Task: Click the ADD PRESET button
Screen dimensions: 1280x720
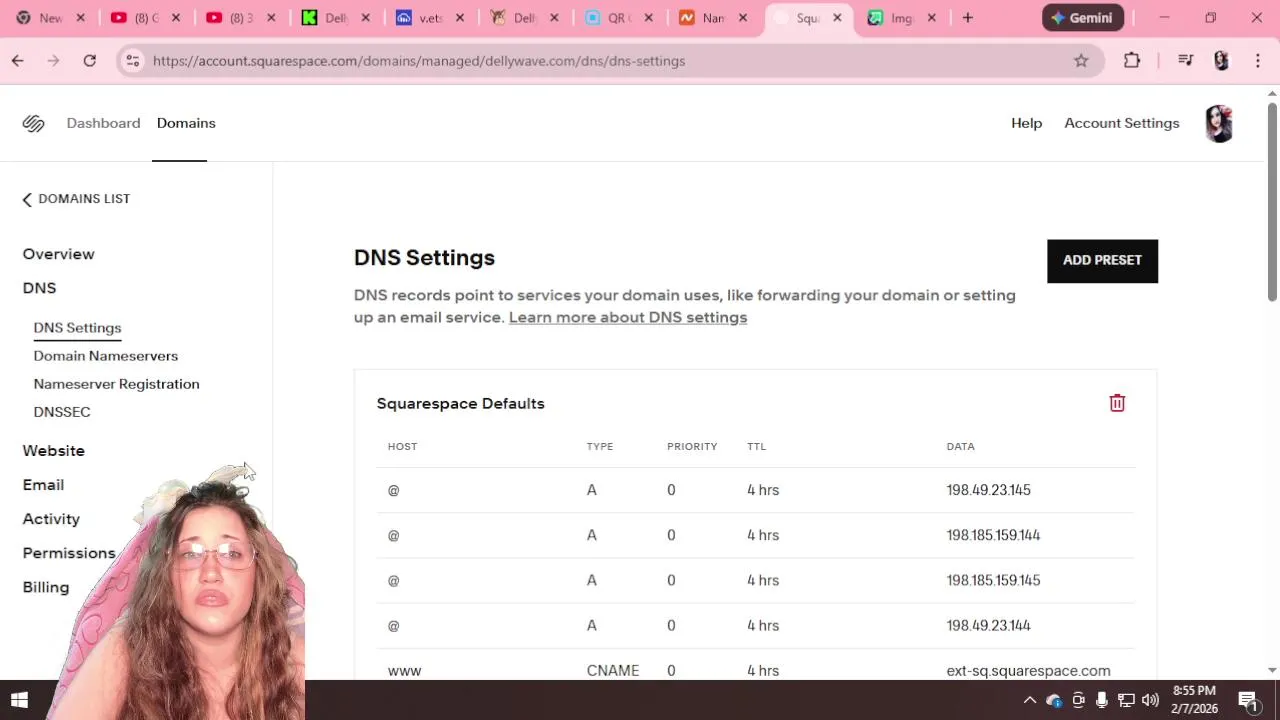Action: 1102,261
